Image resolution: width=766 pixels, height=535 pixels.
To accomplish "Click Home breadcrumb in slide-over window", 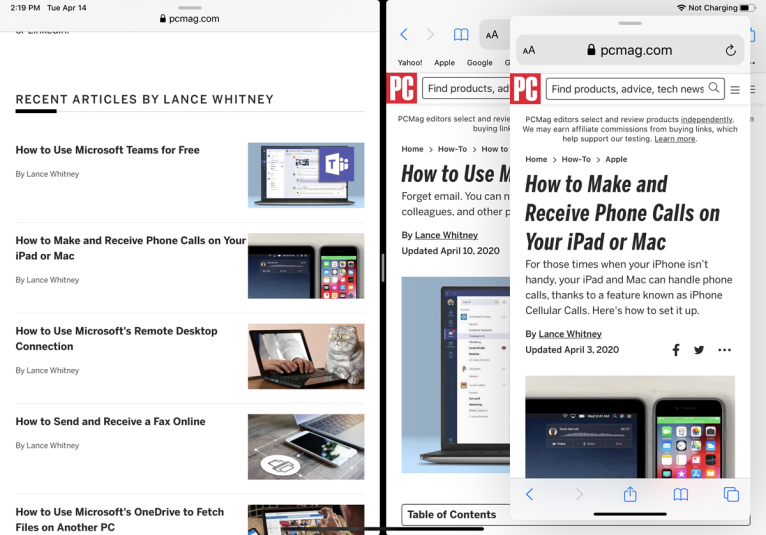I will (536, 159).
